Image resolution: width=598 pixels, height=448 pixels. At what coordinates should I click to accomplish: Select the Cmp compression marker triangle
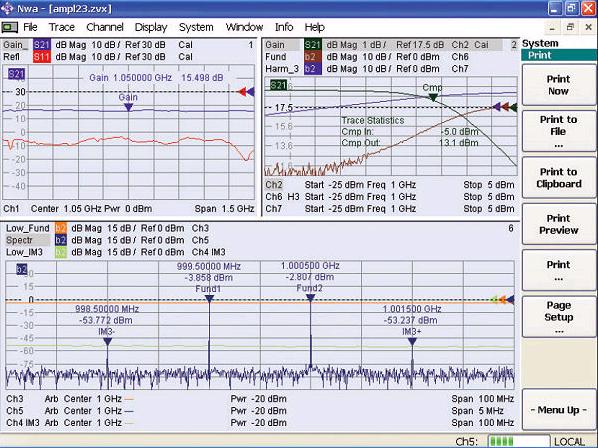(433, 97)
